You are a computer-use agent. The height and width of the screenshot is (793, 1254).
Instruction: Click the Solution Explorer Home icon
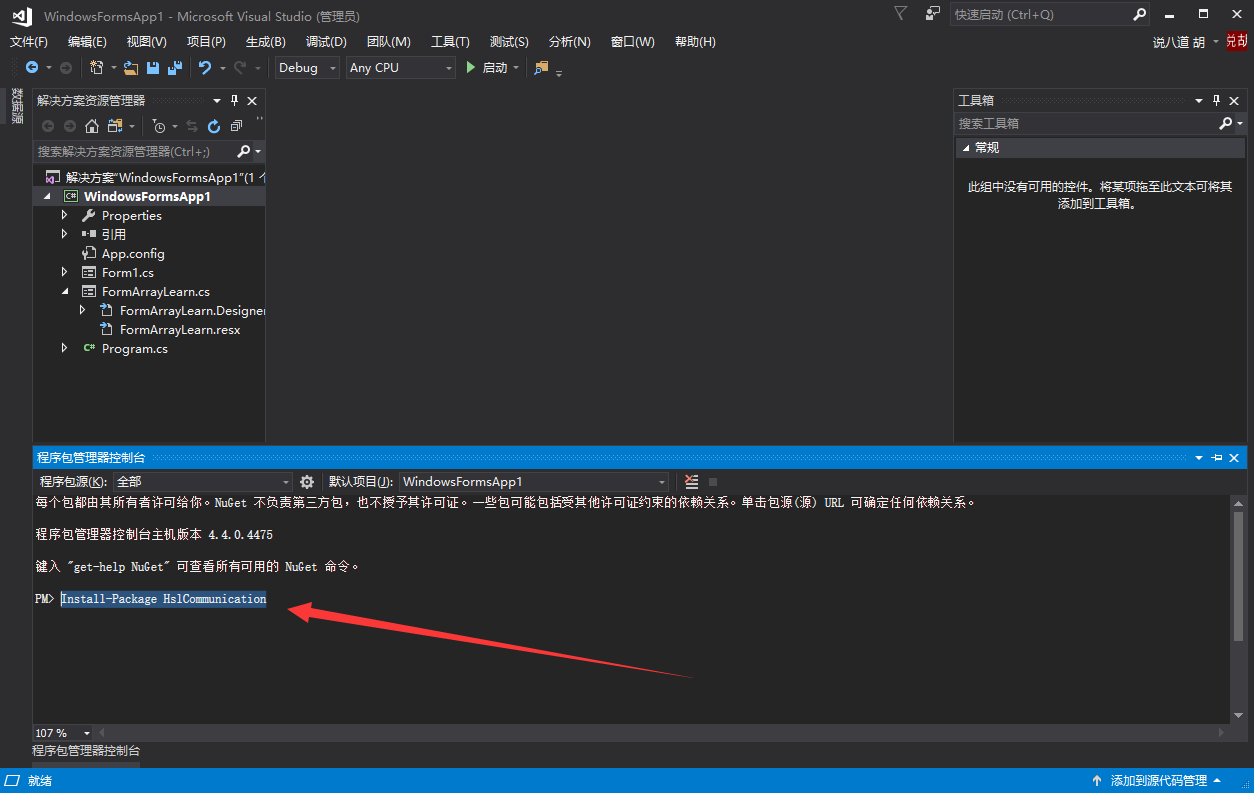pos(92,126)
